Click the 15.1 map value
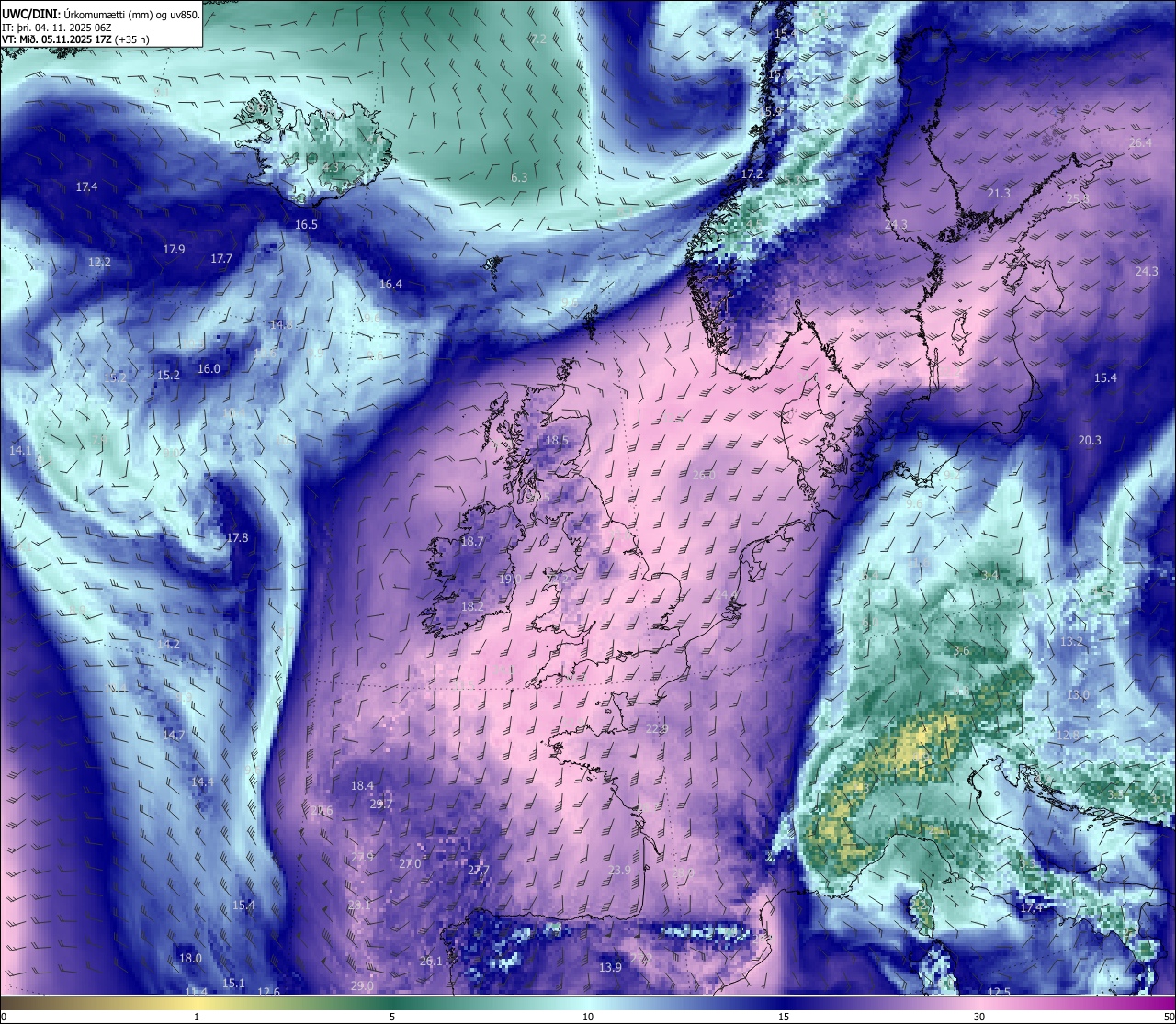The image size is (1176, 1024). point(234,983)
